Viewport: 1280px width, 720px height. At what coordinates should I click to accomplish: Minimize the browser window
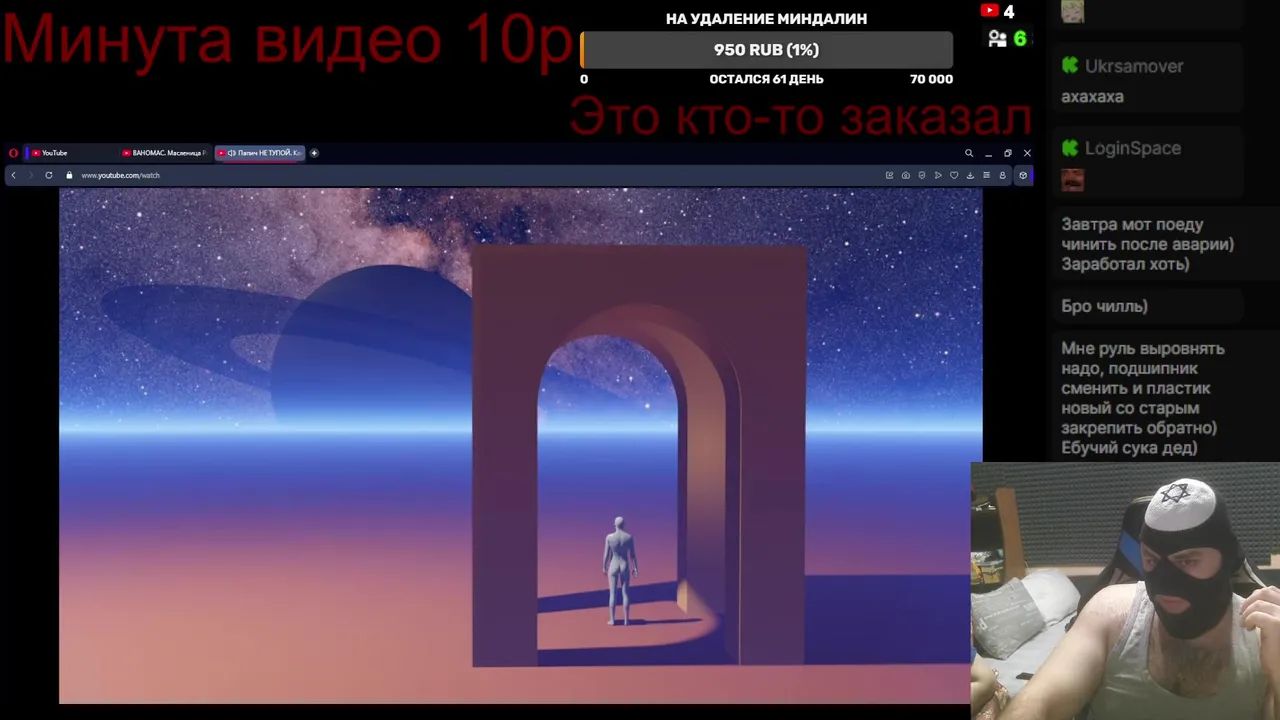tap(988, 153)
